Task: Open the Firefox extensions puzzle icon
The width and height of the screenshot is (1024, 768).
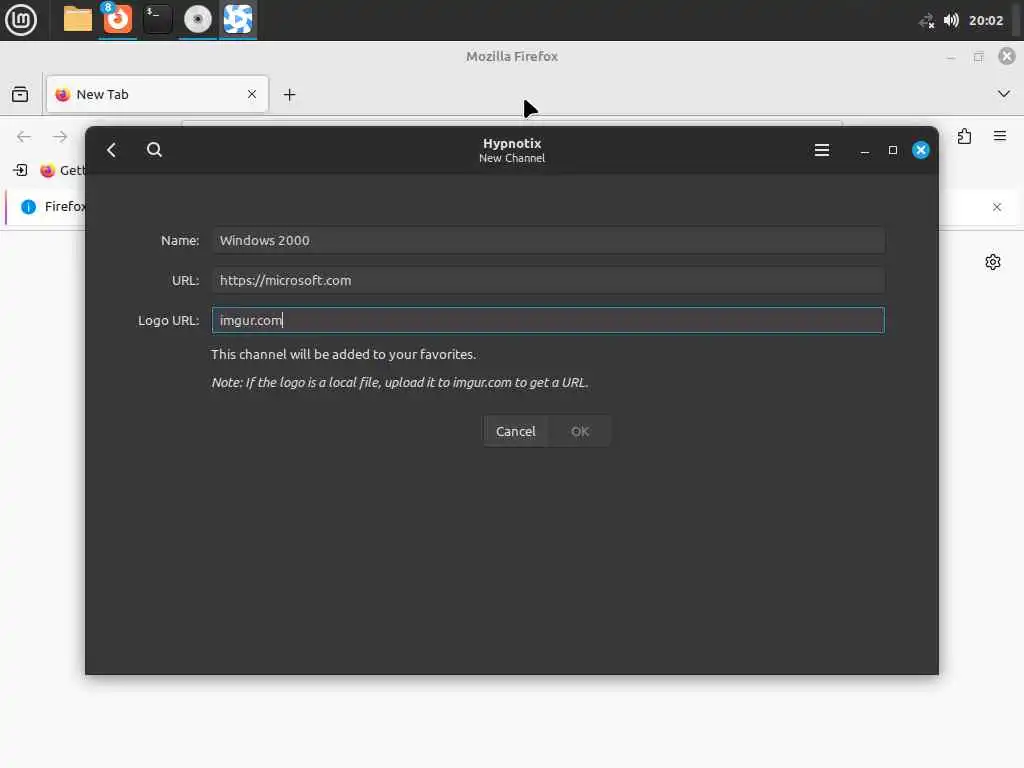Action: point(964,136)
